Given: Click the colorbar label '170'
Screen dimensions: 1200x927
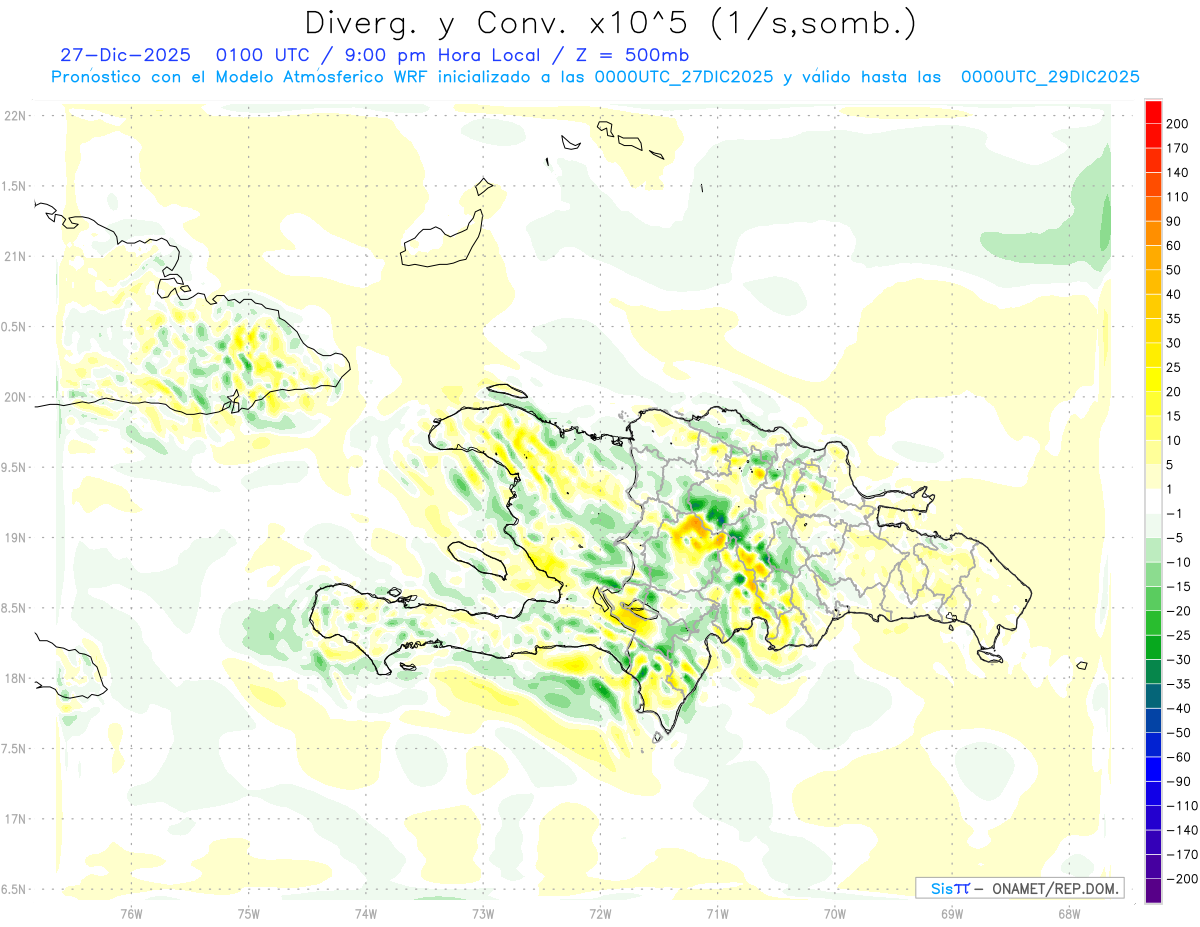Looking at the screenshot, I should tap(1177, 148).
